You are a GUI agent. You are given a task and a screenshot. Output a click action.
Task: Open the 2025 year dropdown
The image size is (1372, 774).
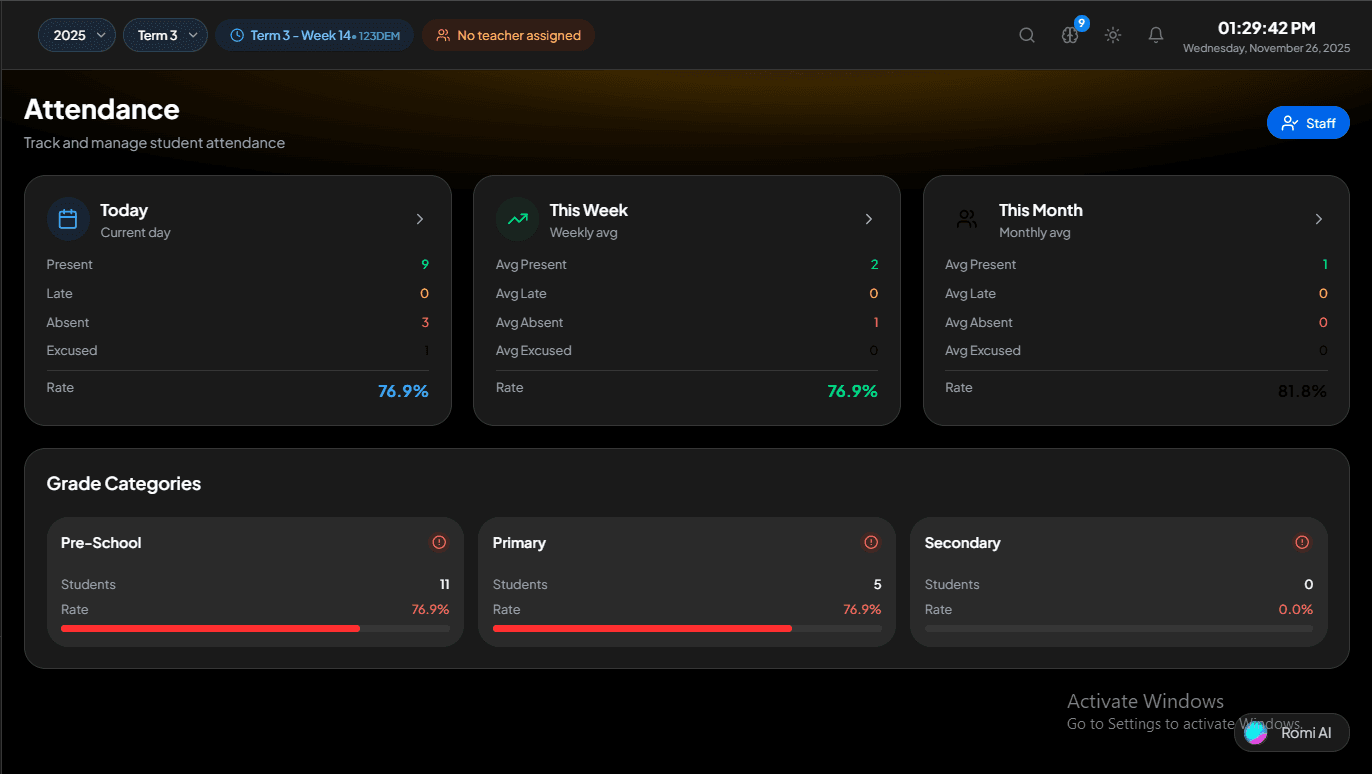(x=76, y=34)
